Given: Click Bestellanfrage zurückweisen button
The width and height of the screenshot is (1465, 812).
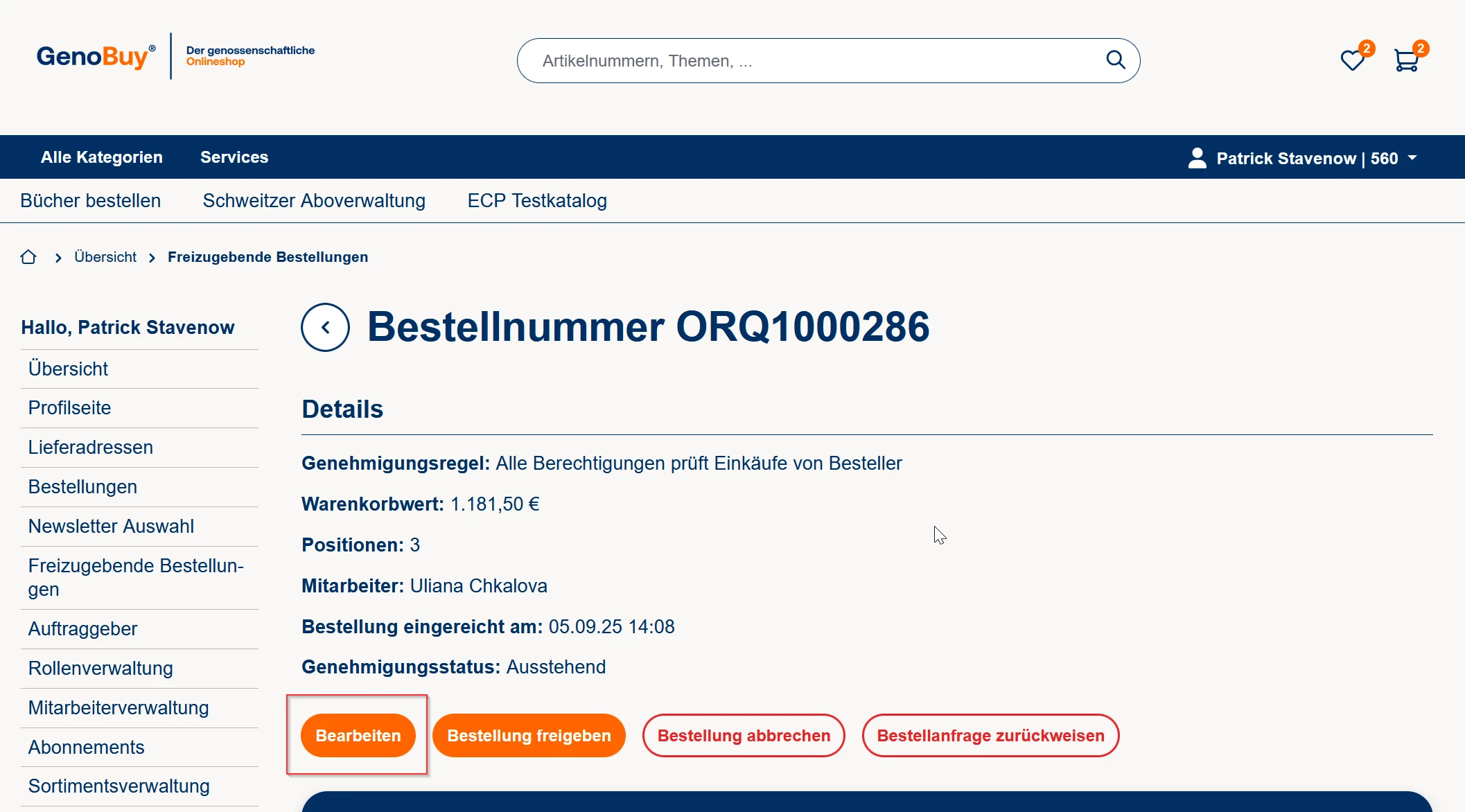Looking at the screenshot, I should pyautogui.click(x=990, y=736).
